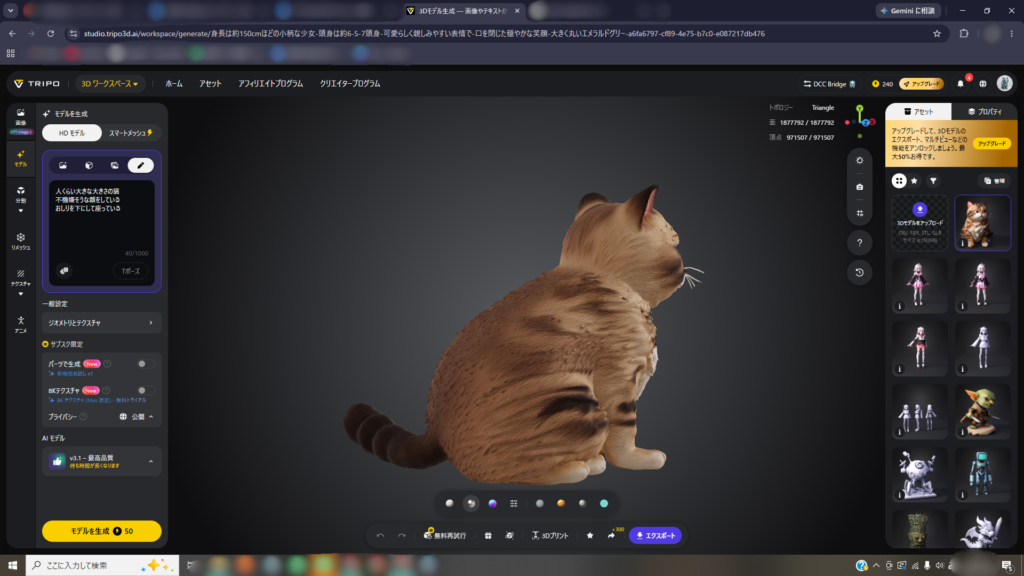Click the filter funnel icon in the assets panel
Image resolution: width=1024 pixels, height=576 pixels.
(x=933, y=181)
